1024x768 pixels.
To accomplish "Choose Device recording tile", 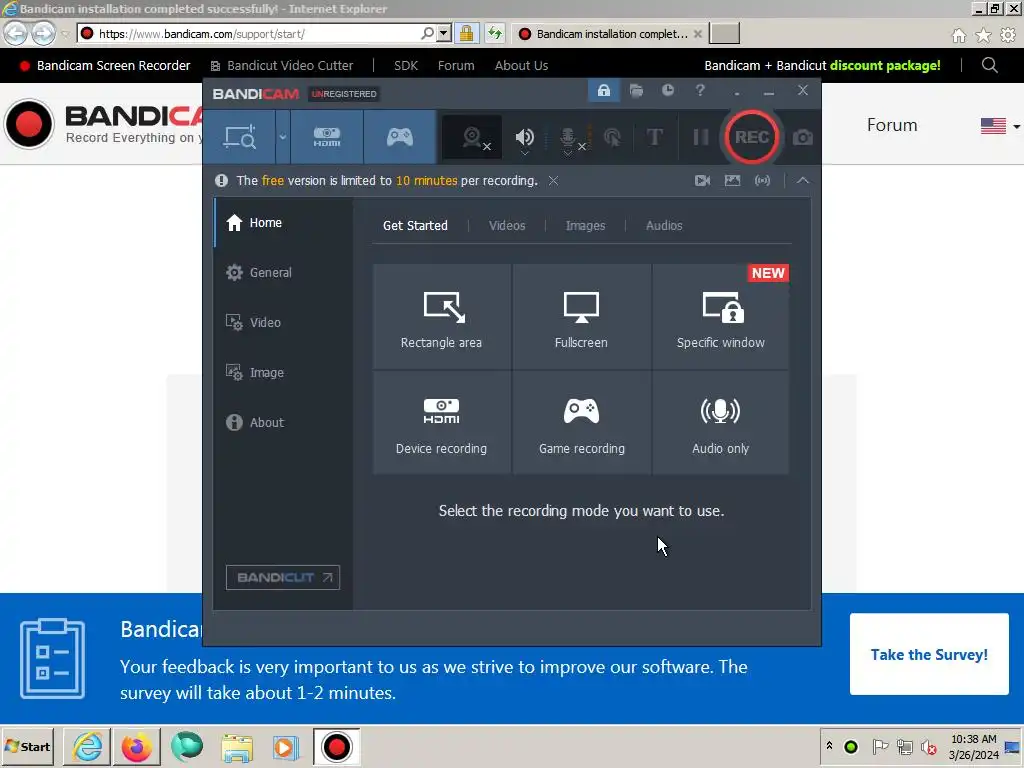I will tap(441, 423).
